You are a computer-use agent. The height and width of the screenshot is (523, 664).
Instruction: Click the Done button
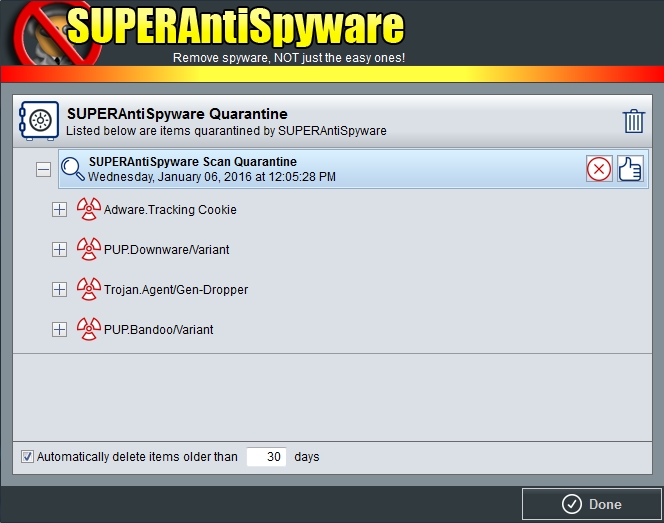click(592, 504)
